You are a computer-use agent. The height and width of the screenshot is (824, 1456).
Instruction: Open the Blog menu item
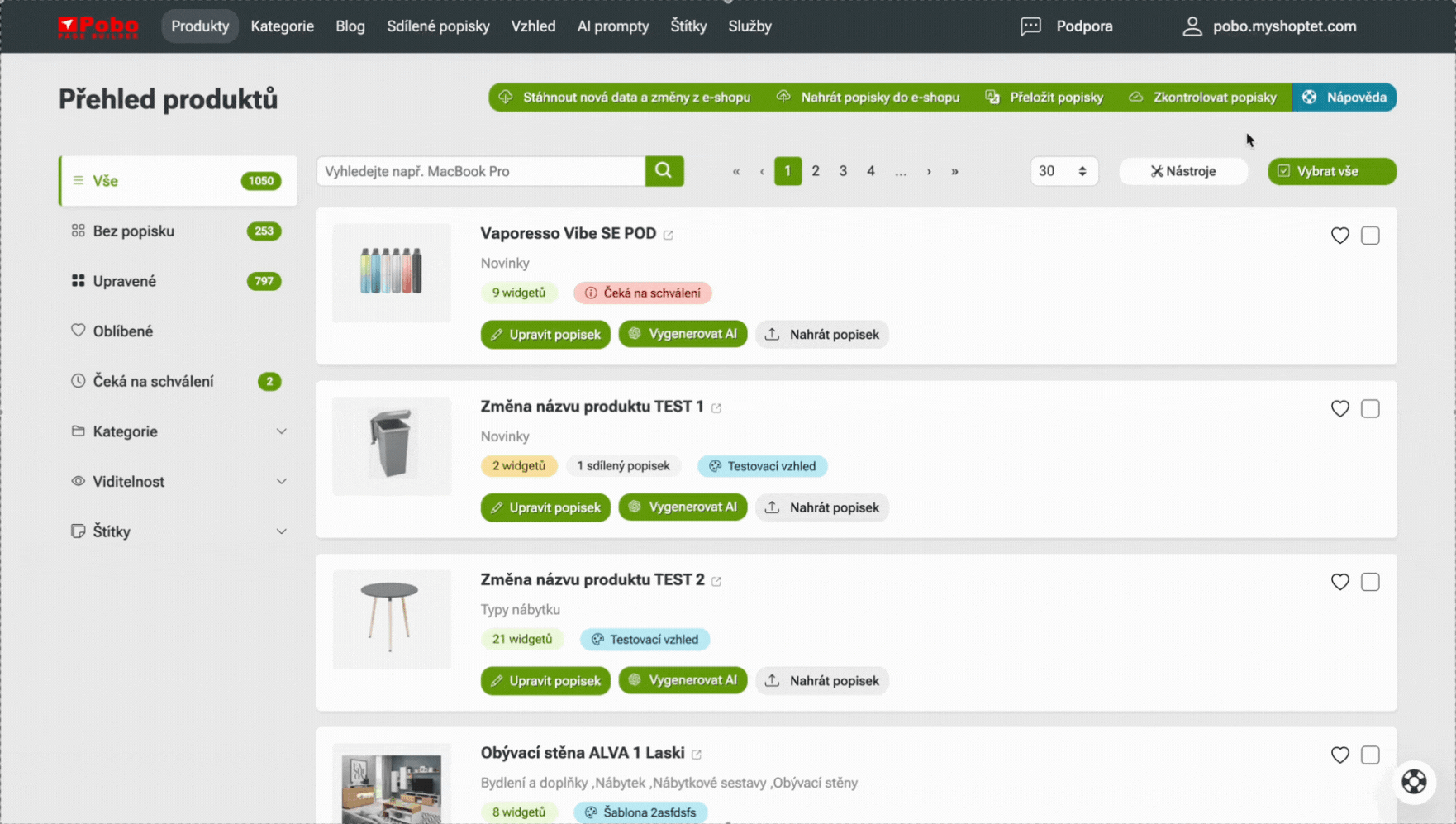point(350,26)
